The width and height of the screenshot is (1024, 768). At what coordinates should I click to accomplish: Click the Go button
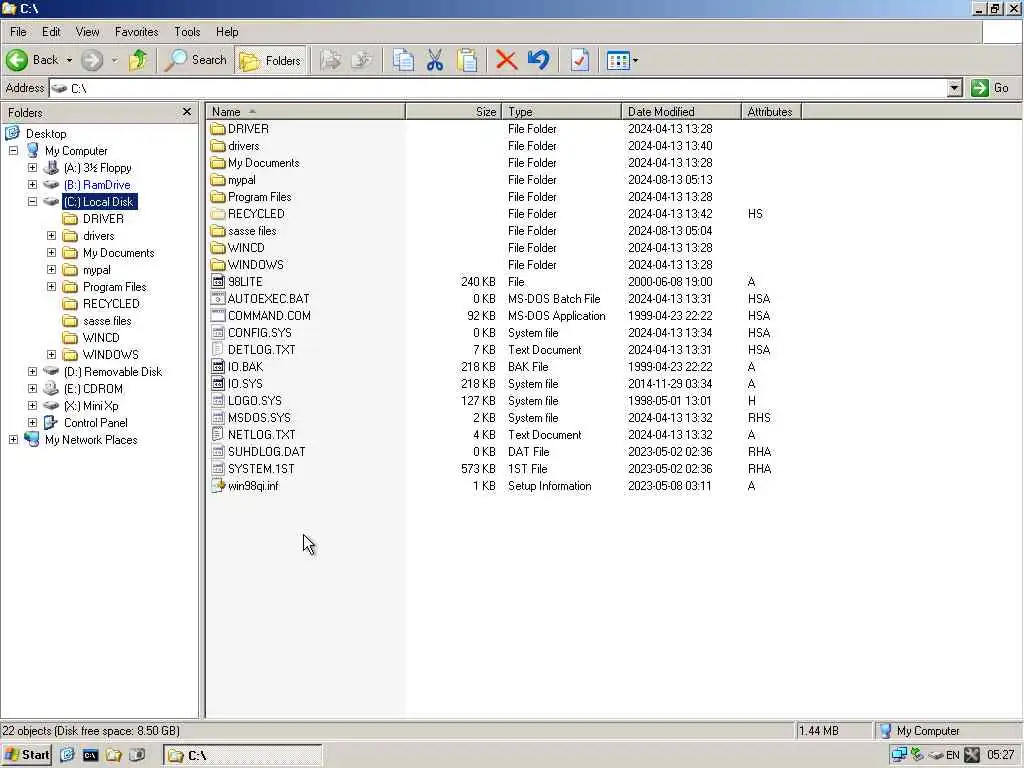click(x=990, y=88)
